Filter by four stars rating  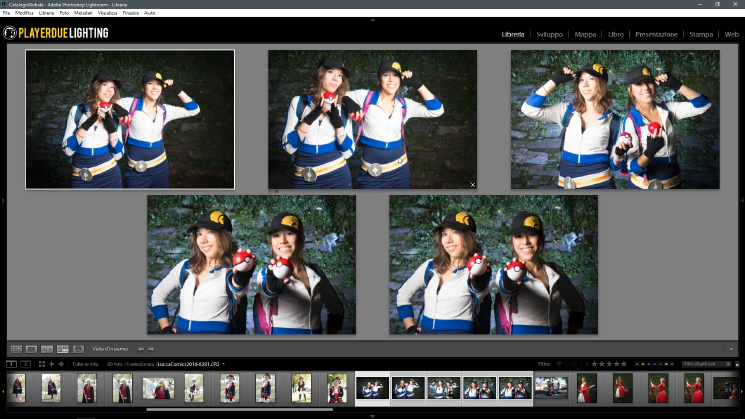point(617,364)
